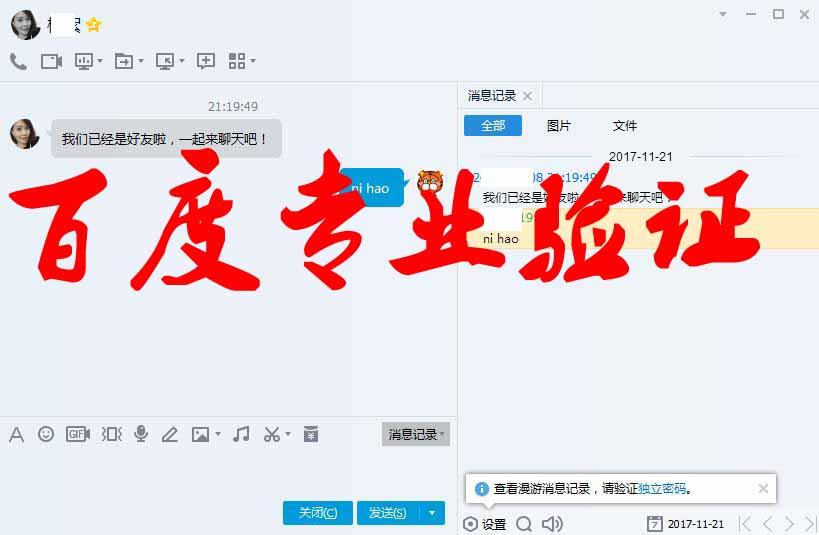Image resolution: width=819 pixels, height=535 pixels.
Task: Send a window shake
Action: coord(111,434)
